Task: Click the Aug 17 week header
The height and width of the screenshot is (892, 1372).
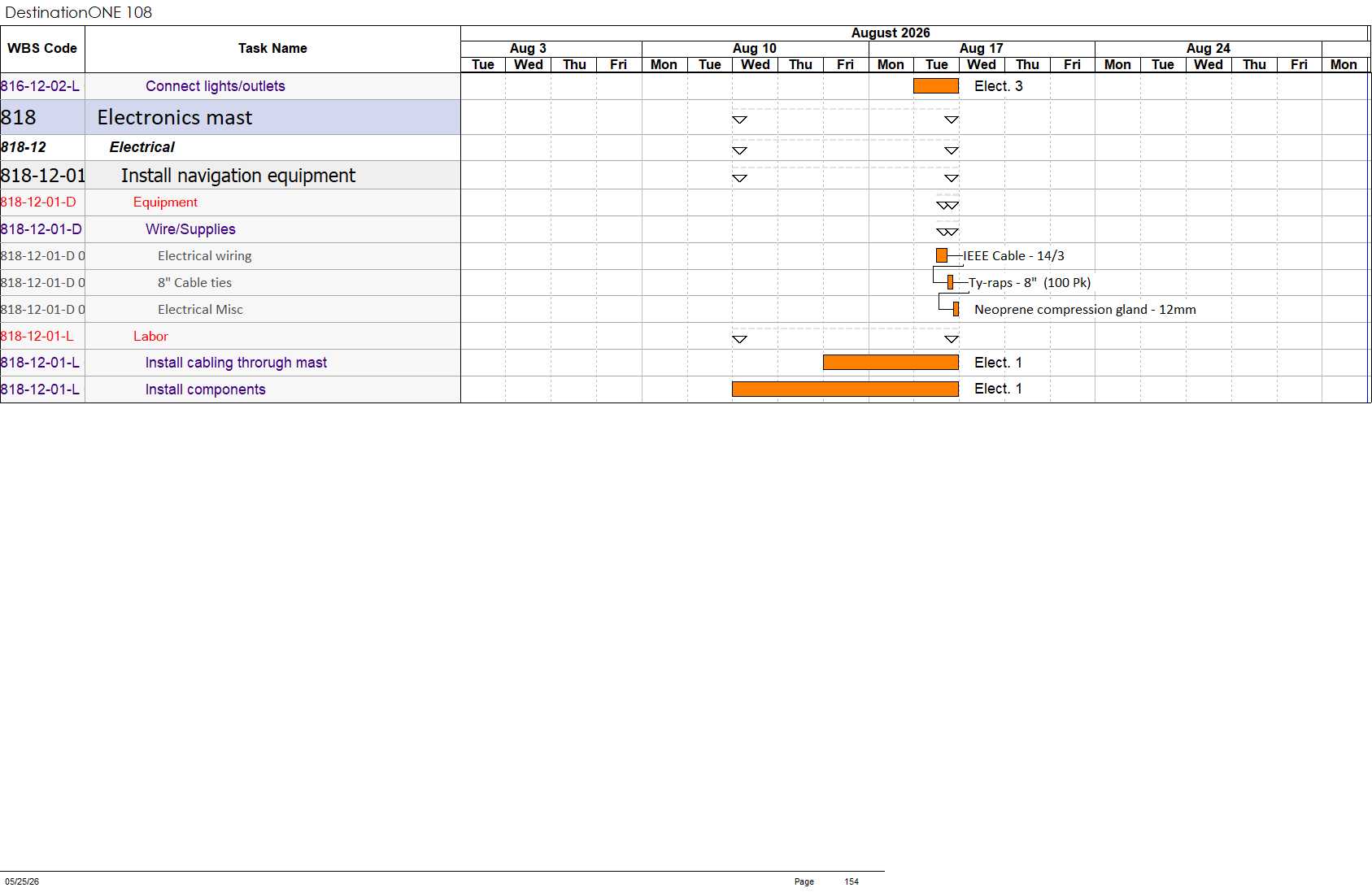Action: click(982, 49)
